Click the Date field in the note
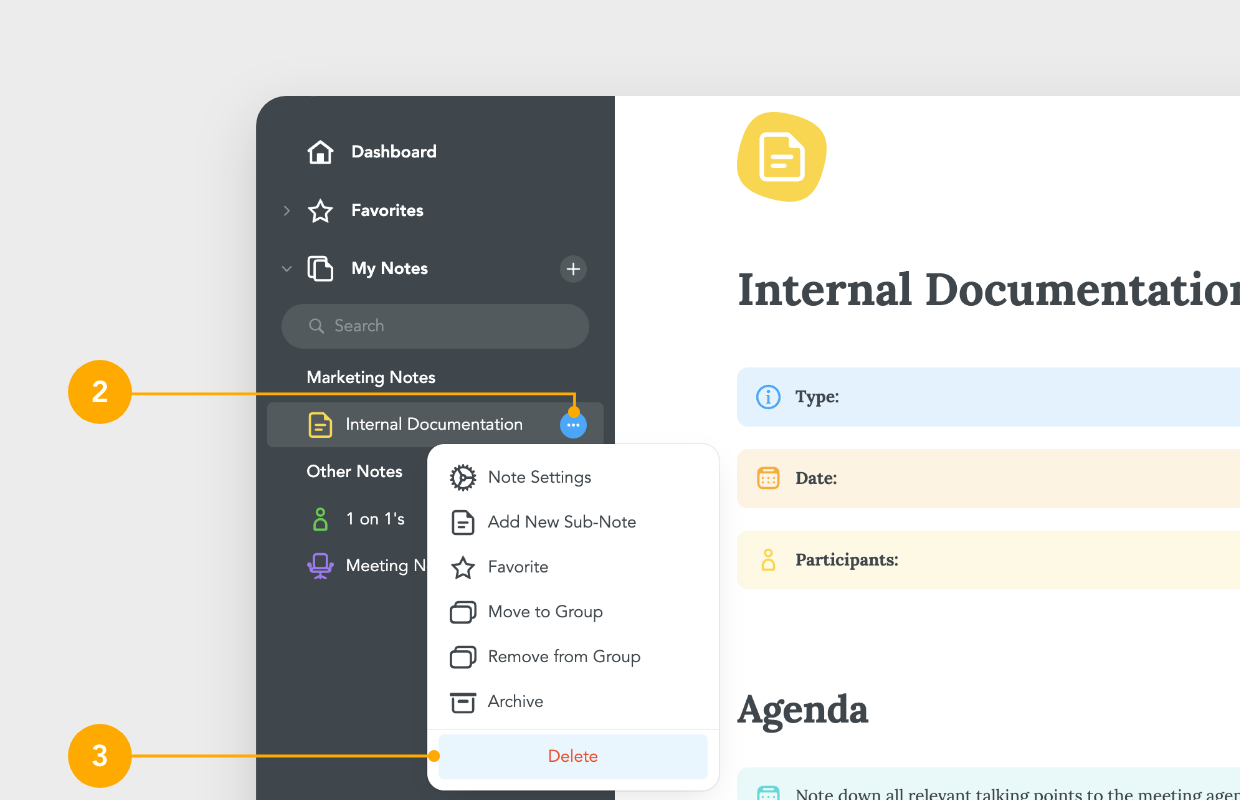This screenshot has height=800, width=1240. pos(988,478)
